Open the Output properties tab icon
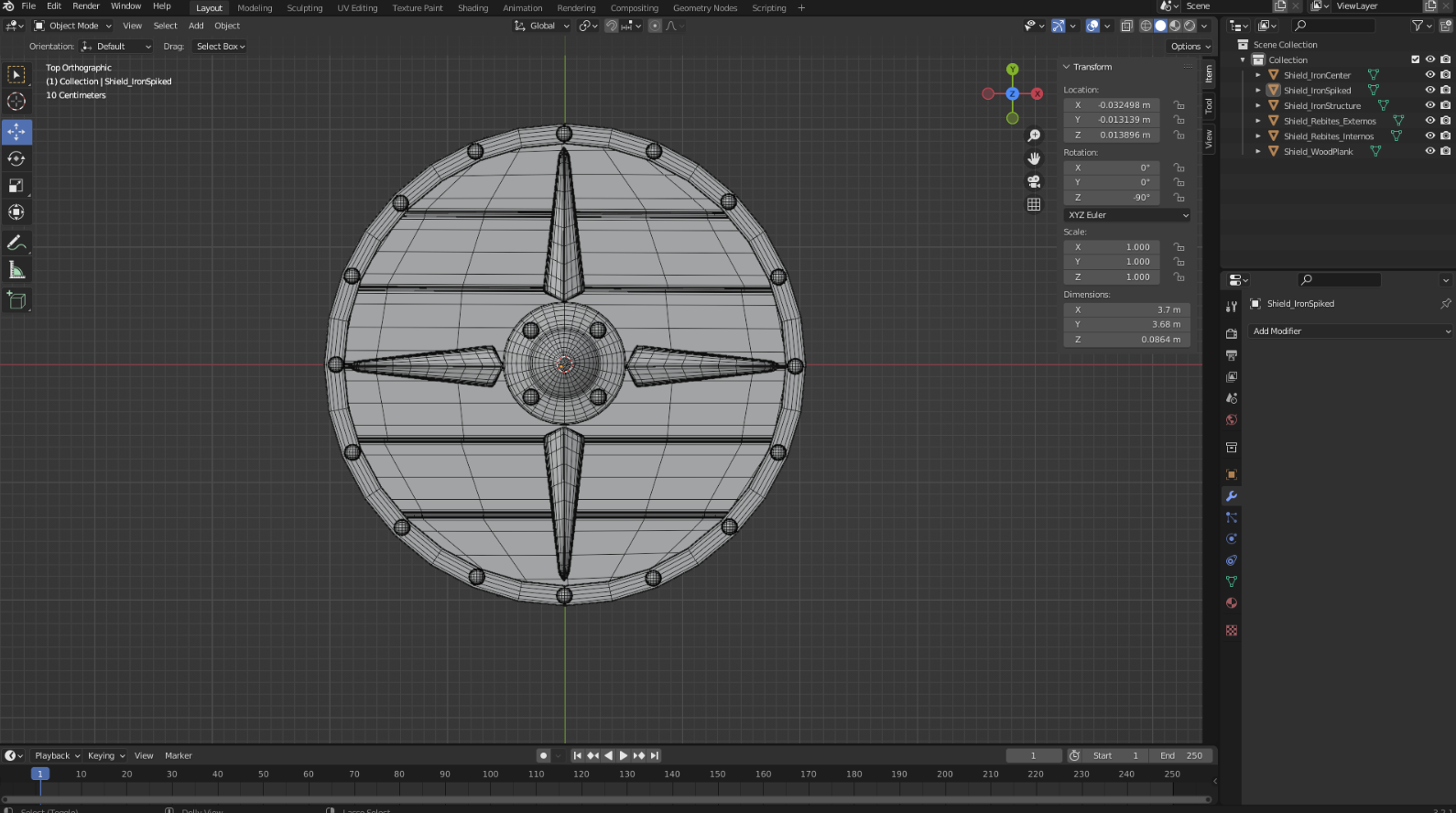 click(1232, 355)
